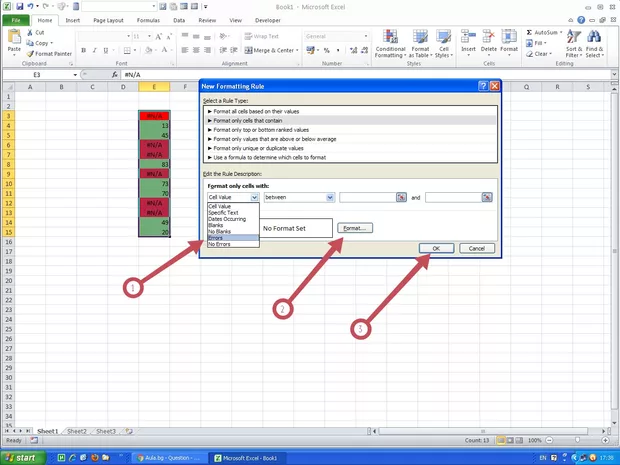Switch to the Insert ribbon tab
The image size is (620, 465).
(73, 20)
